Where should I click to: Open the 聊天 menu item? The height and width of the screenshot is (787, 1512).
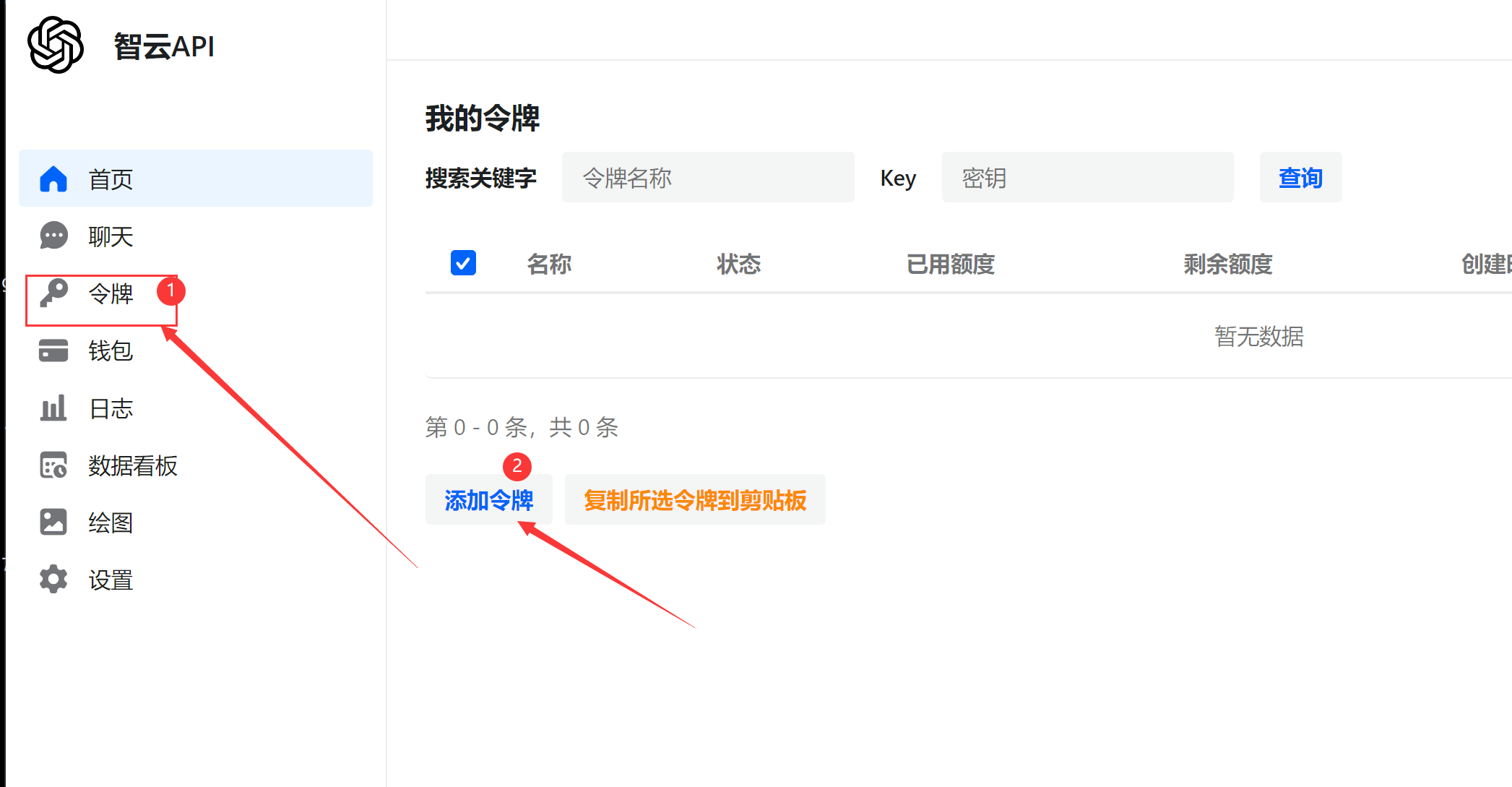tap(111, 236)
